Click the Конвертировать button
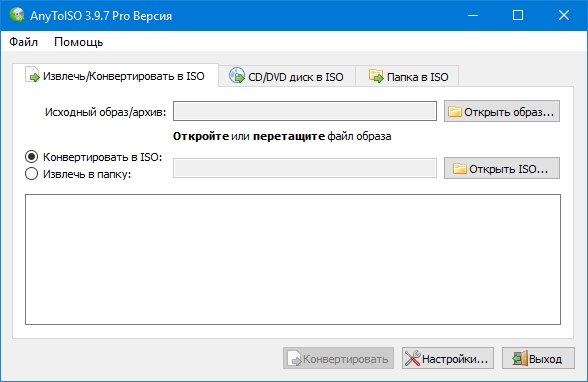 (x=338, y=358)
